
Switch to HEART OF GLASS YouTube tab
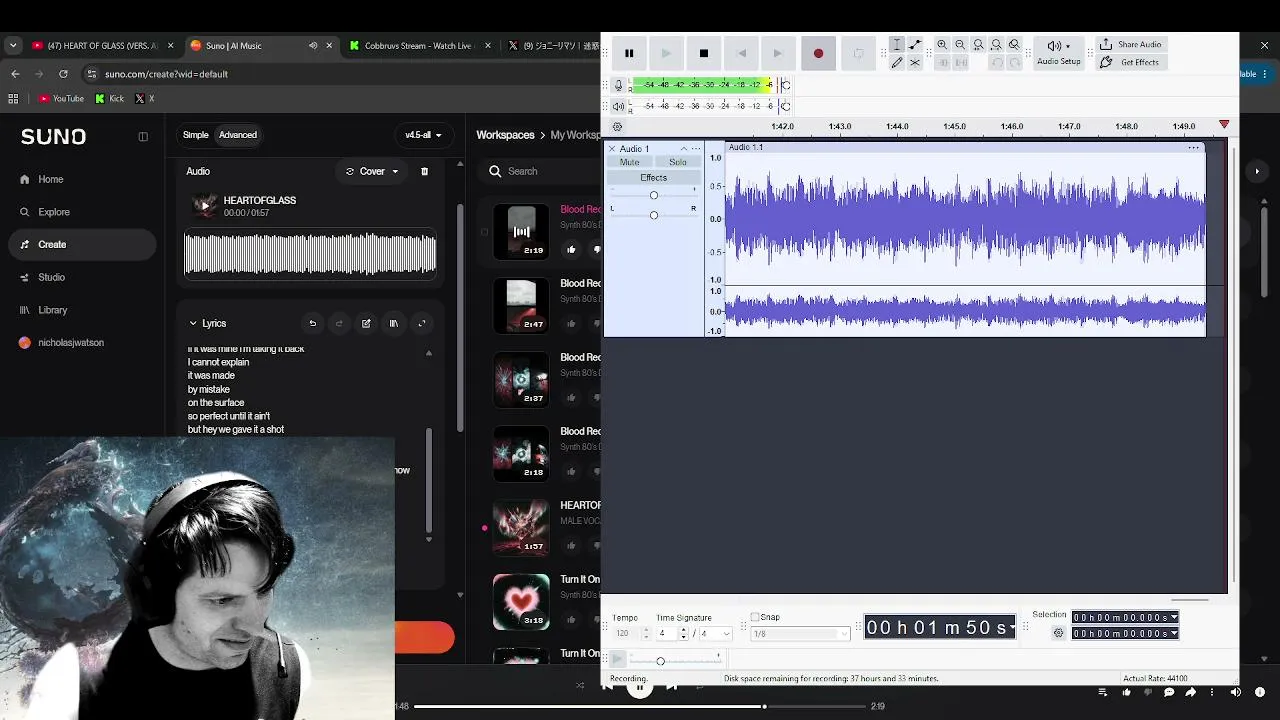tap(101, 45)
